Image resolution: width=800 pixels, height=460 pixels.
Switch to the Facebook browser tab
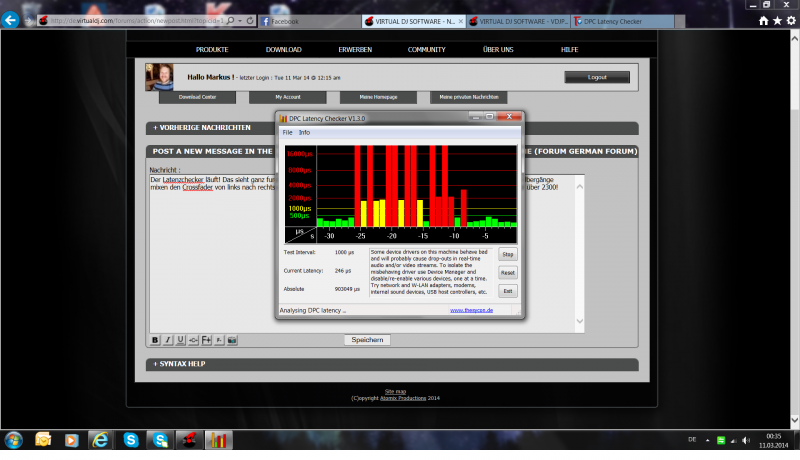click(309, 21)
